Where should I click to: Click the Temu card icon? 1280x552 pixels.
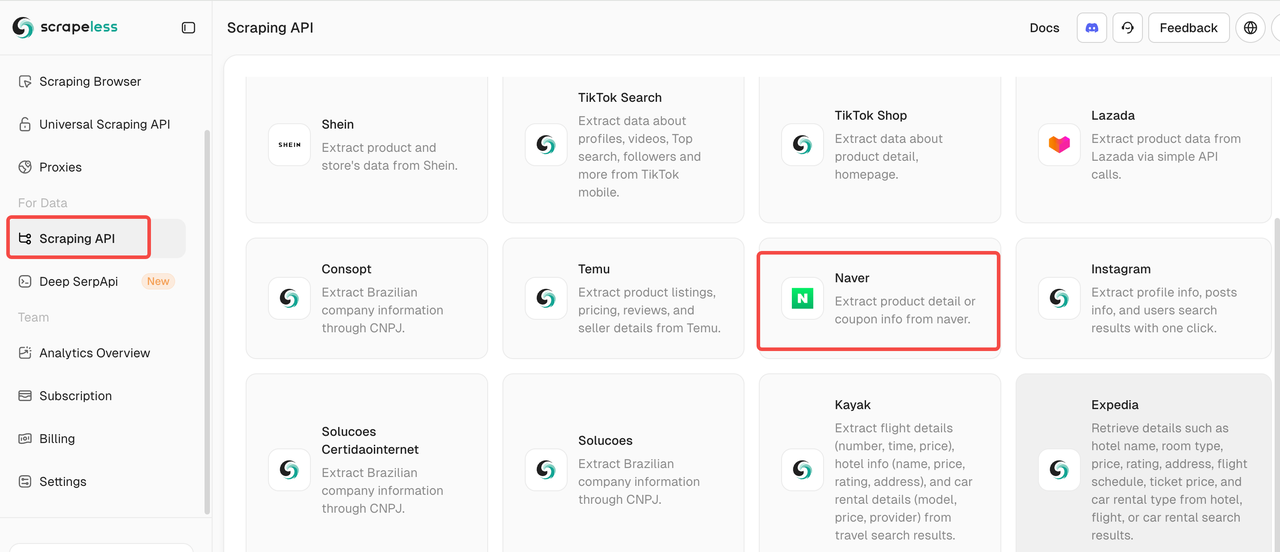[x=546, y=298]
